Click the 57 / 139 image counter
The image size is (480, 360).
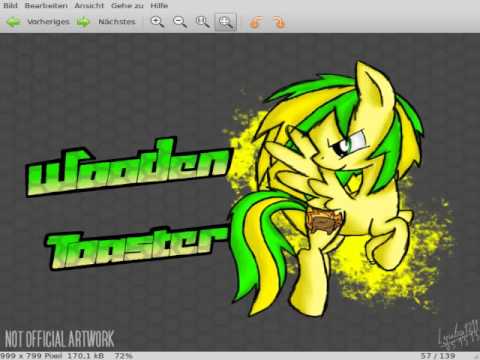tap(438, 356)
